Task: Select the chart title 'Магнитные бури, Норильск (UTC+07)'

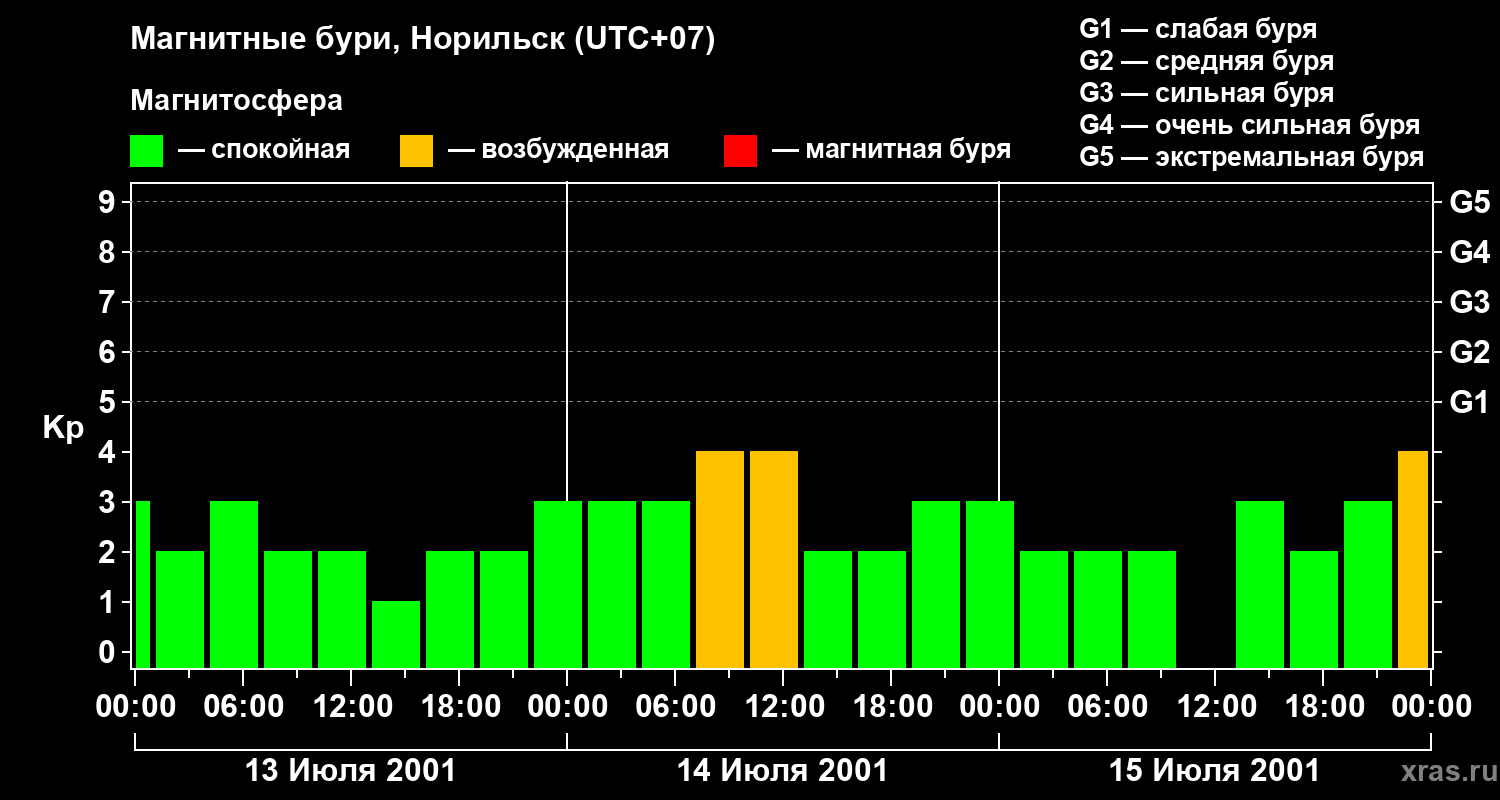Action: pyautogui.click(x=423, y=40)
